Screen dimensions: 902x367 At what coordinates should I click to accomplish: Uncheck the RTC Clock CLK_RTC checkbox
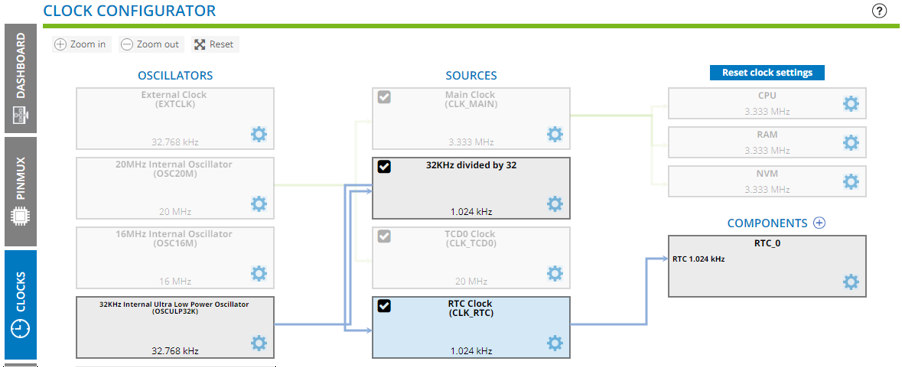tap(384, 305)
